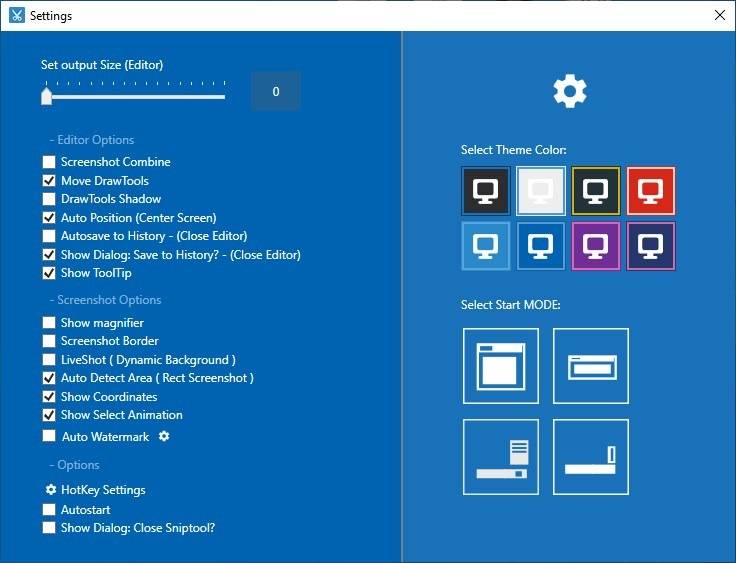Click the '- Editor Options' heading

(x=92, y=140)
